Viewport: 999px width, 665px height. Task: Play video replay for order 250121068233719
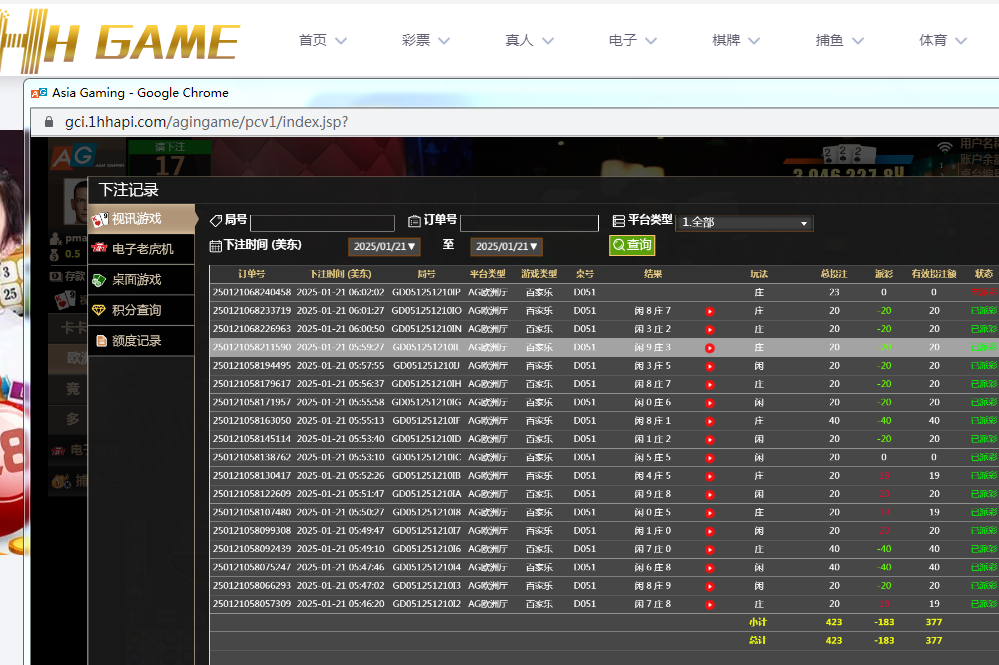pyautogui.click(x=710, y=311)
